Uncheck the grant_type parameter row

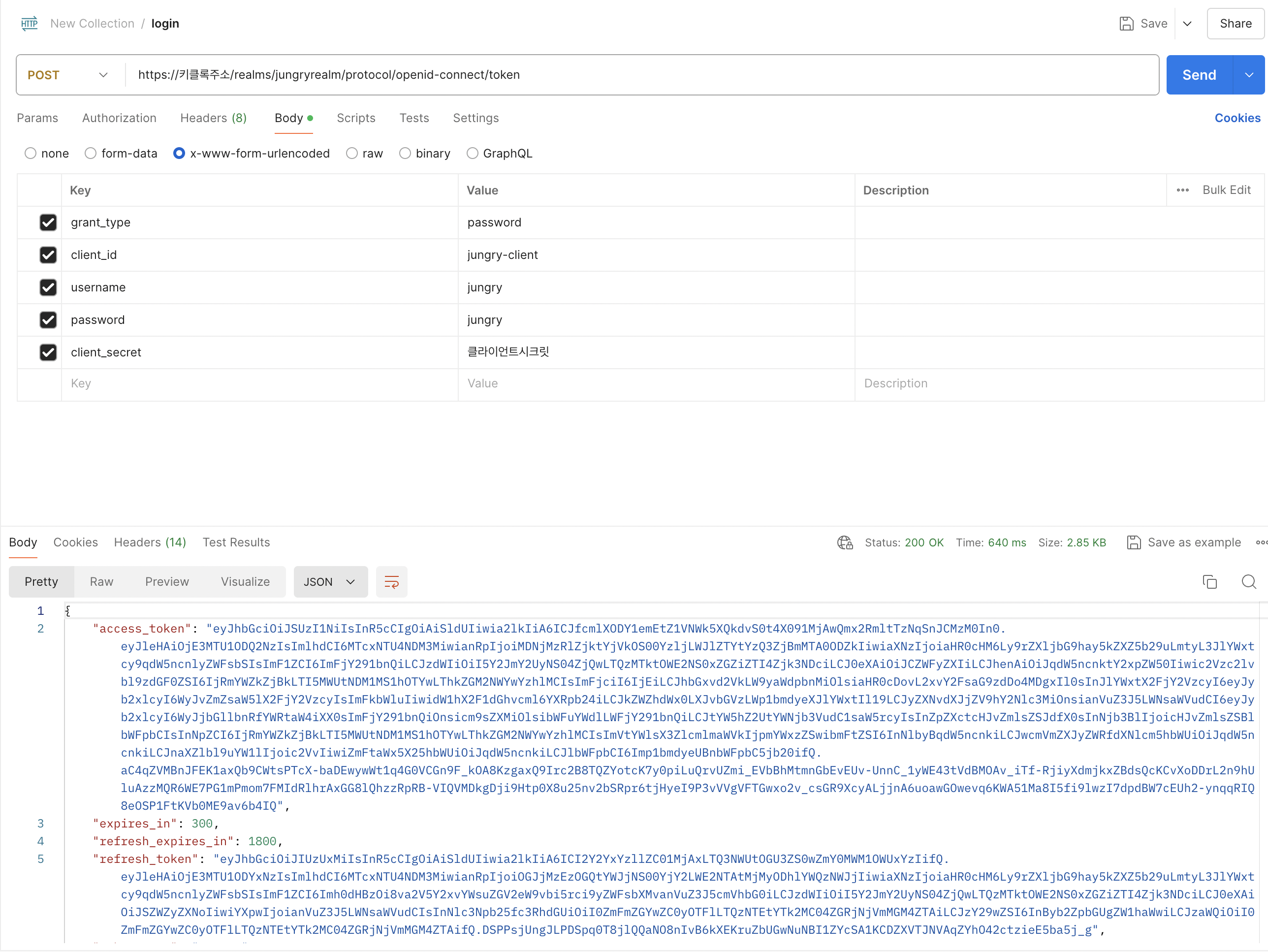(x=48, y=222)
